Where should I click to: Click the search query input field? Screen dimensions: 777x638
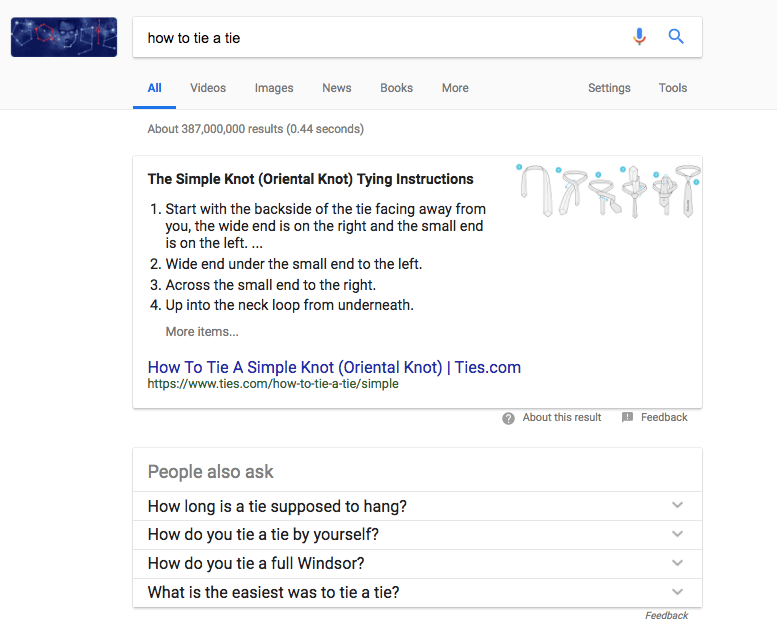tap(380, 38)
